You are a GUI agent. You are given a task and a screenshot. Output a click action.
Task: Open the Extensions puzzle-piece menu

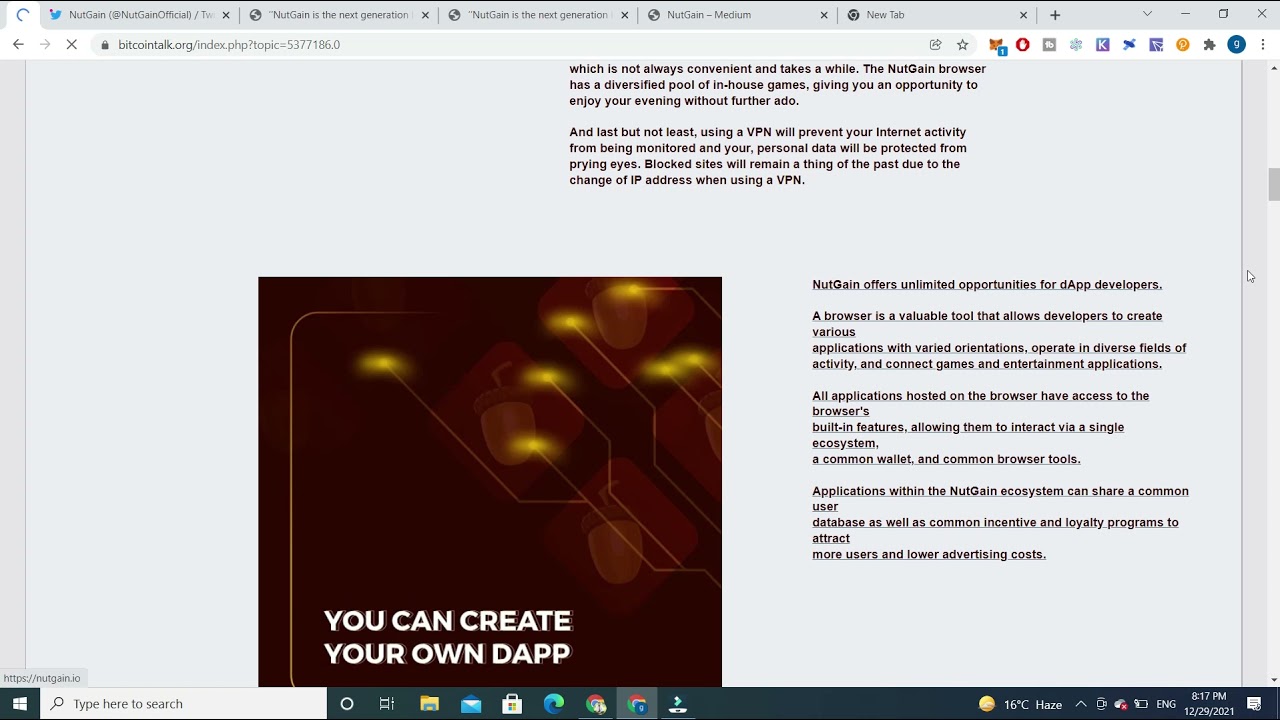click(1209, 44)
